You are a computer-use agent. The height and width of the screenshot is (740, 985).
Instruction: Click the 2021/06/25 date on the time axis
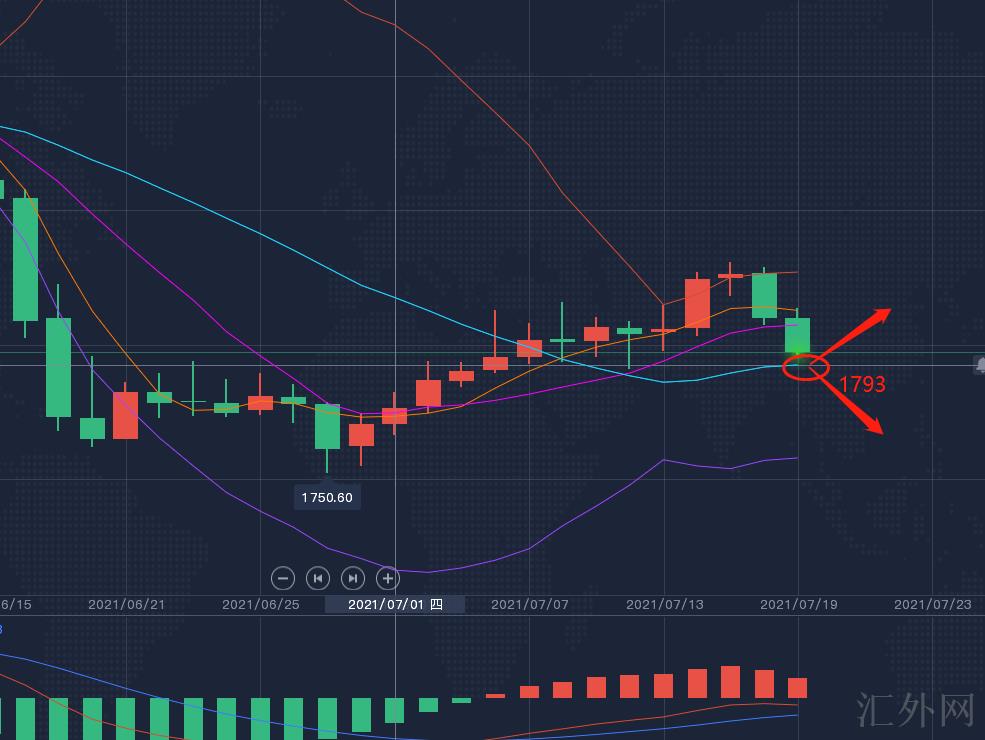click(260, 604)
